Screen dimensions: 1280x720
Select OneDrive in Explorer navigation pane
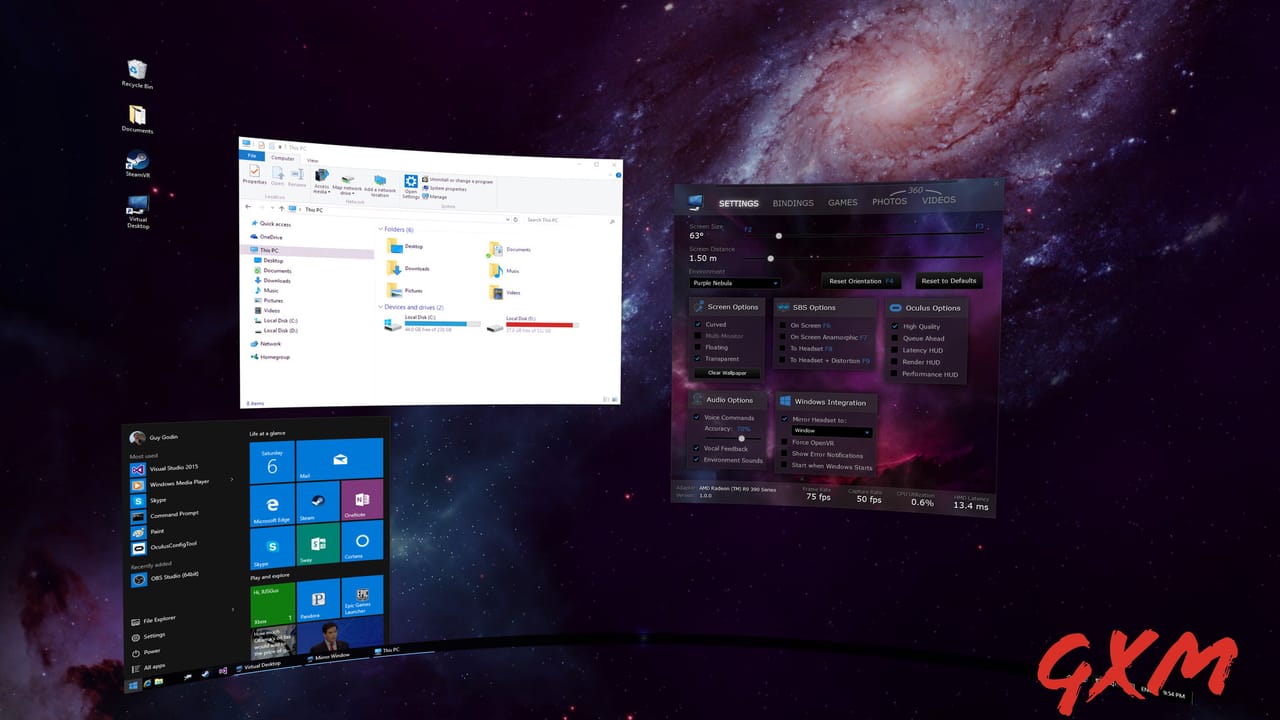point(266,237)
